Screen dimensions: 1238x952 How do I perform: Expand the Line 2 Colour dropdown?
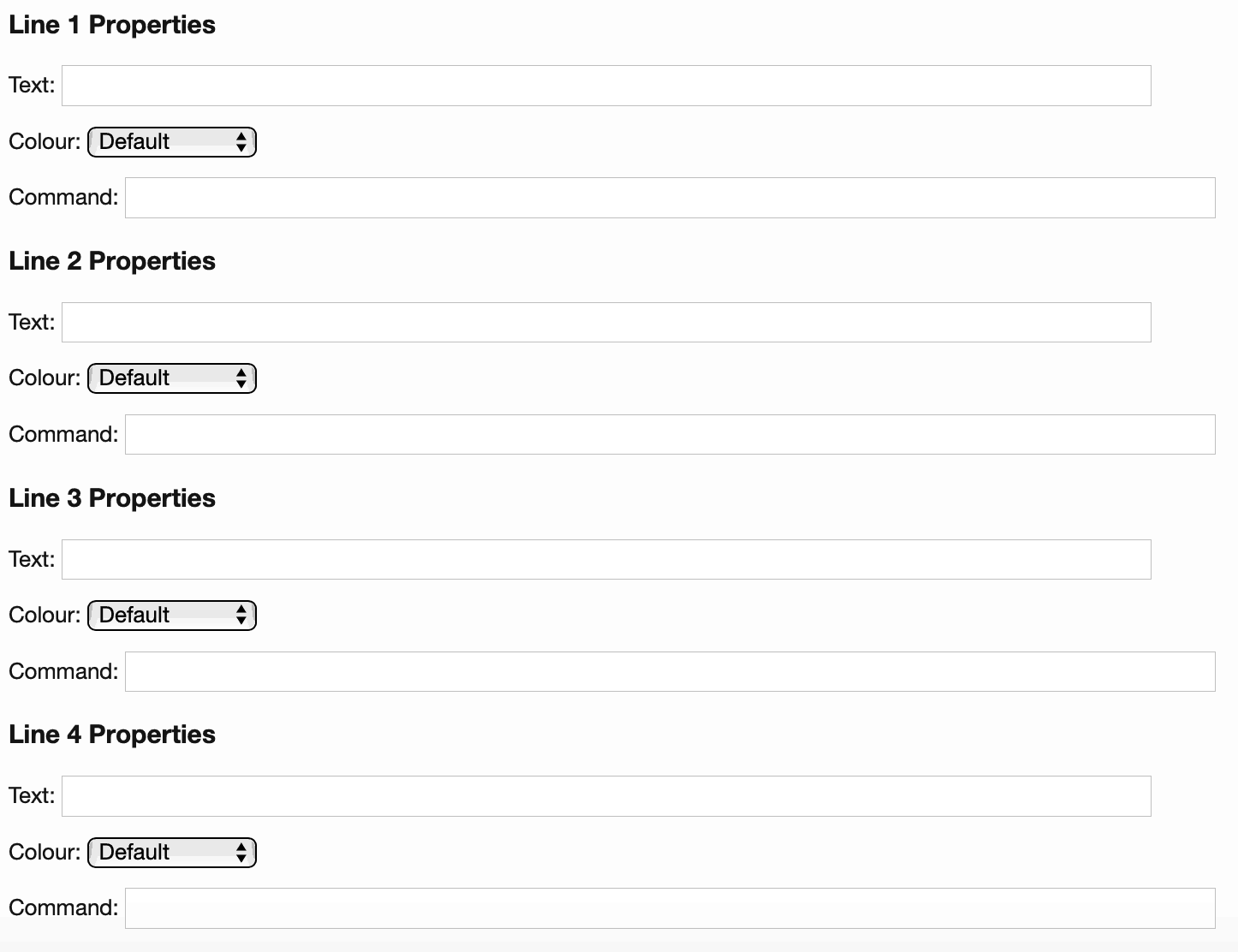(x=172, y=378)
